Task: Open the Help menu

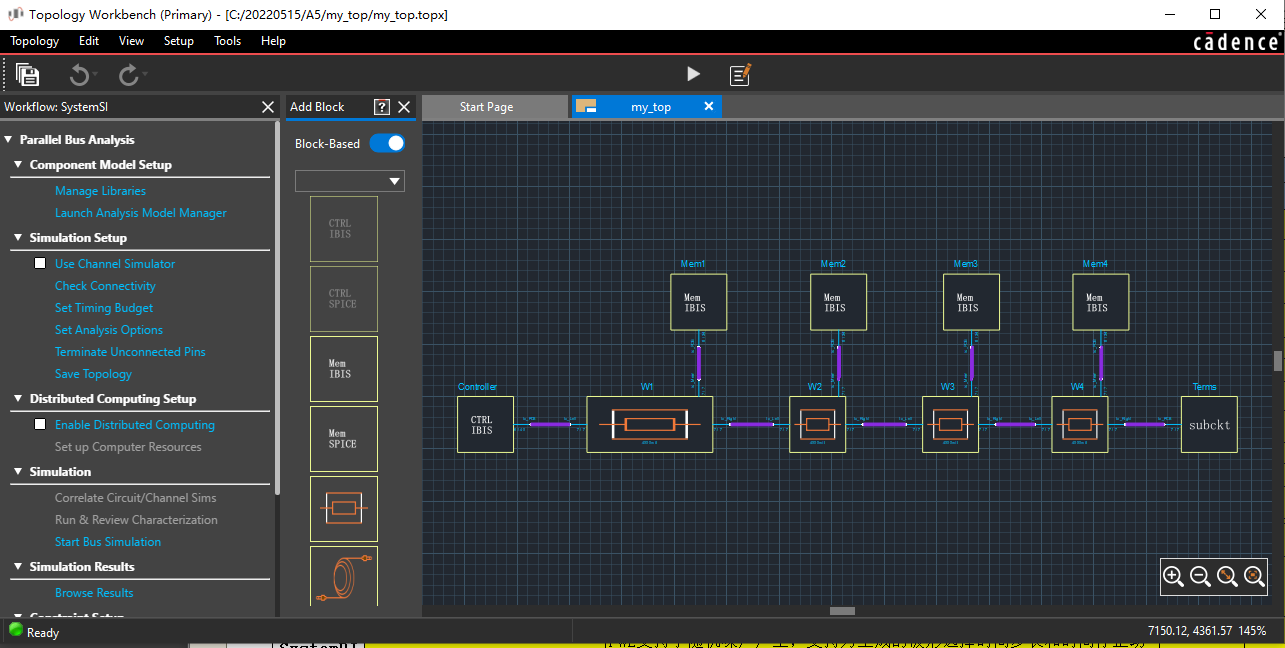Action: point(273,41)
